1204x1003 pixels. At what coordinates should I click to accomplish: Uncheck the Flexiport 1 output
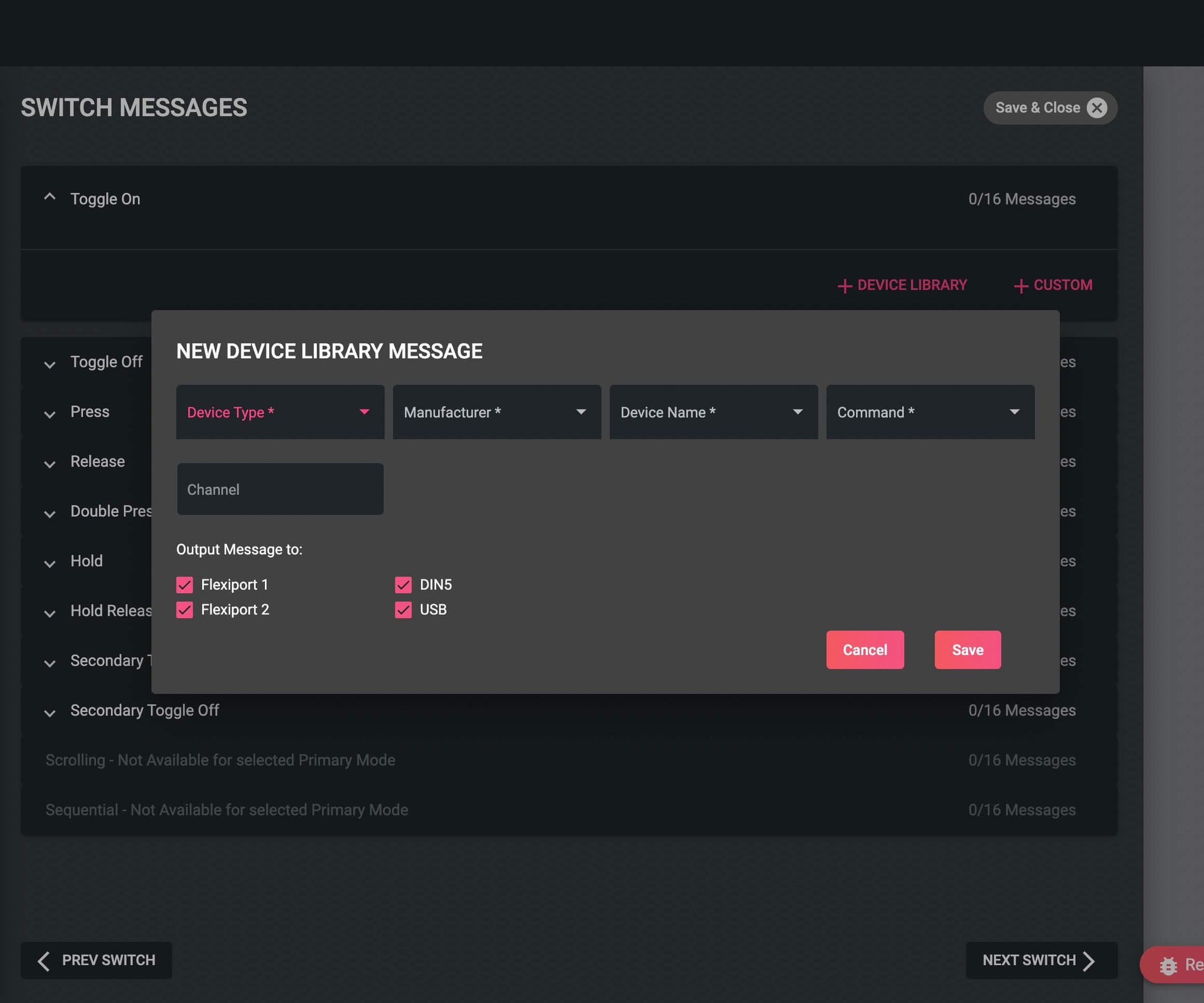pos(185,585)
